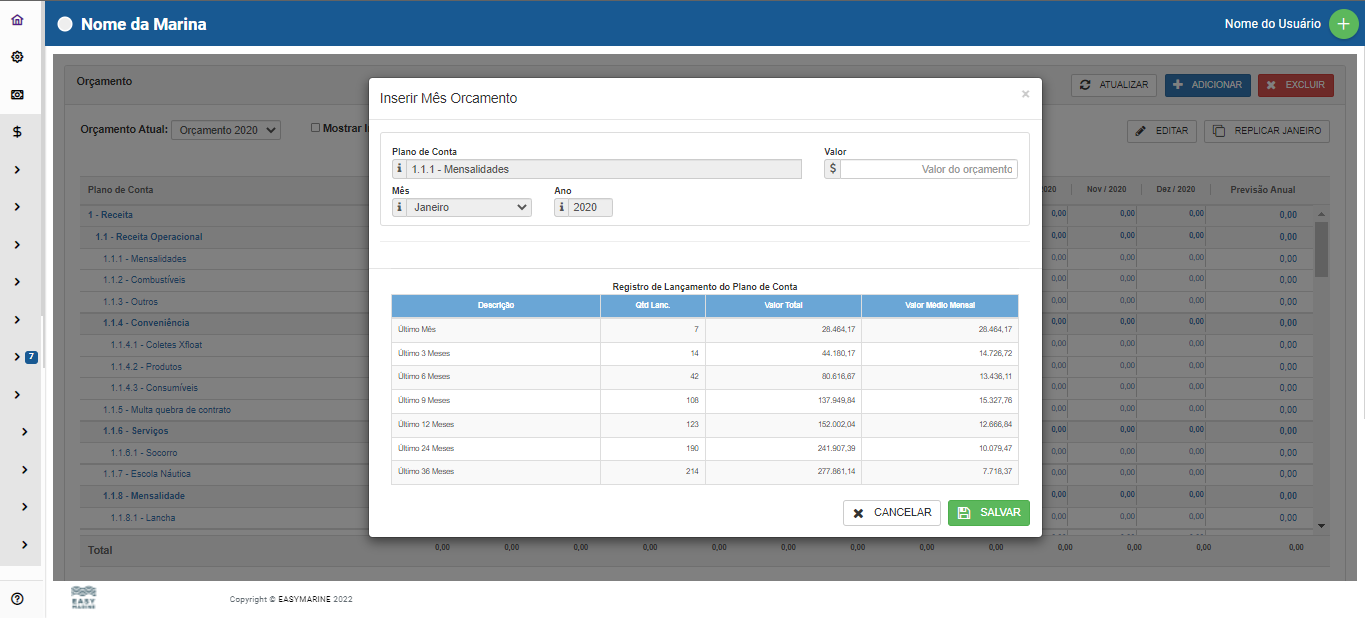The height and width of the screenshot is (618, 1365).
Task: Save the budget month with SALVAR
Action: pyautogui.click(x=988, y=513)
